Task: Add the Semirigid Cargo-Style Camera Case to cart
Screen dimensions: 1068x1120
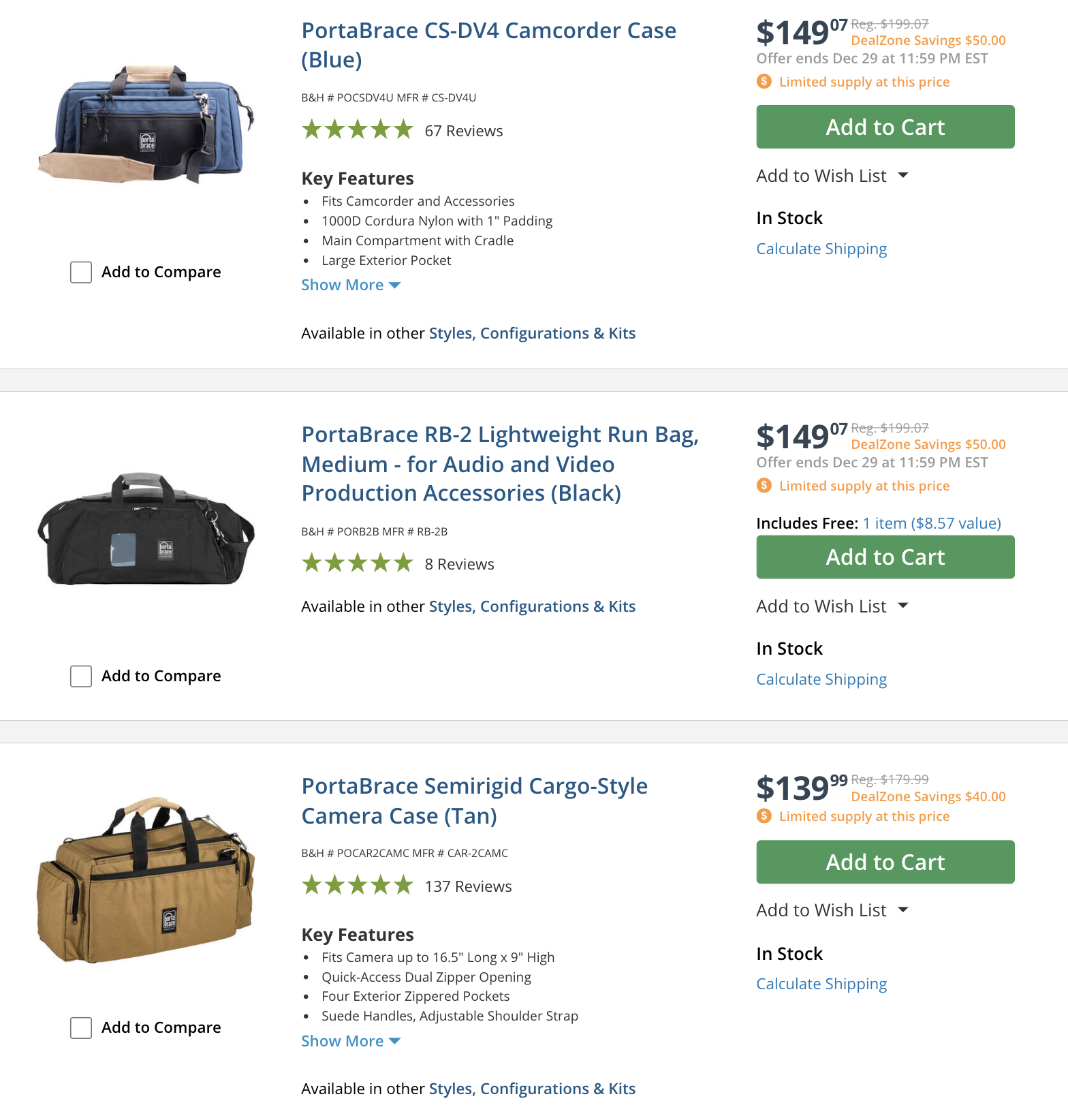Action: [885, 862]
